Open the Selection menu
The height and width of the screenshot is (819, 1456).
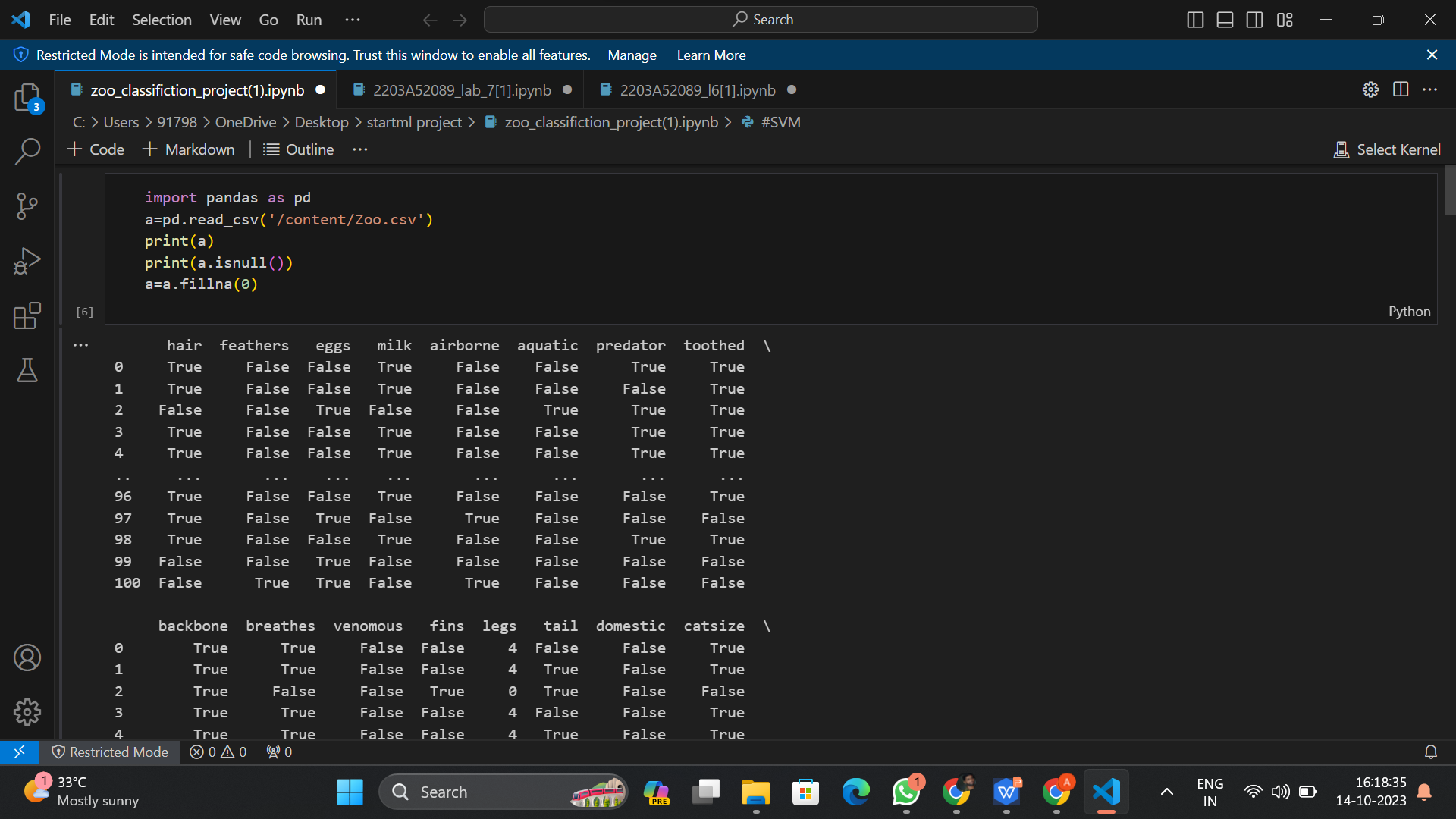pos(162,20)
